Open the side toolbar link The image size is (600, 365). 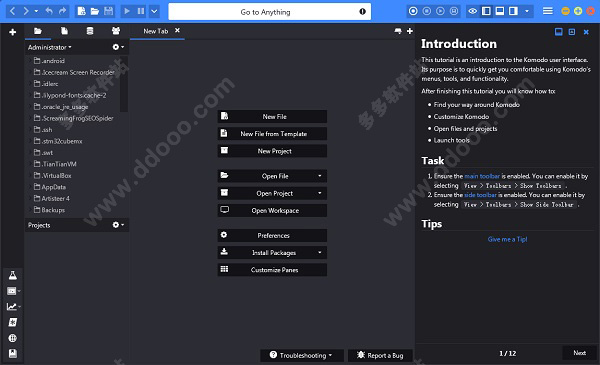(x=480, y=195)
